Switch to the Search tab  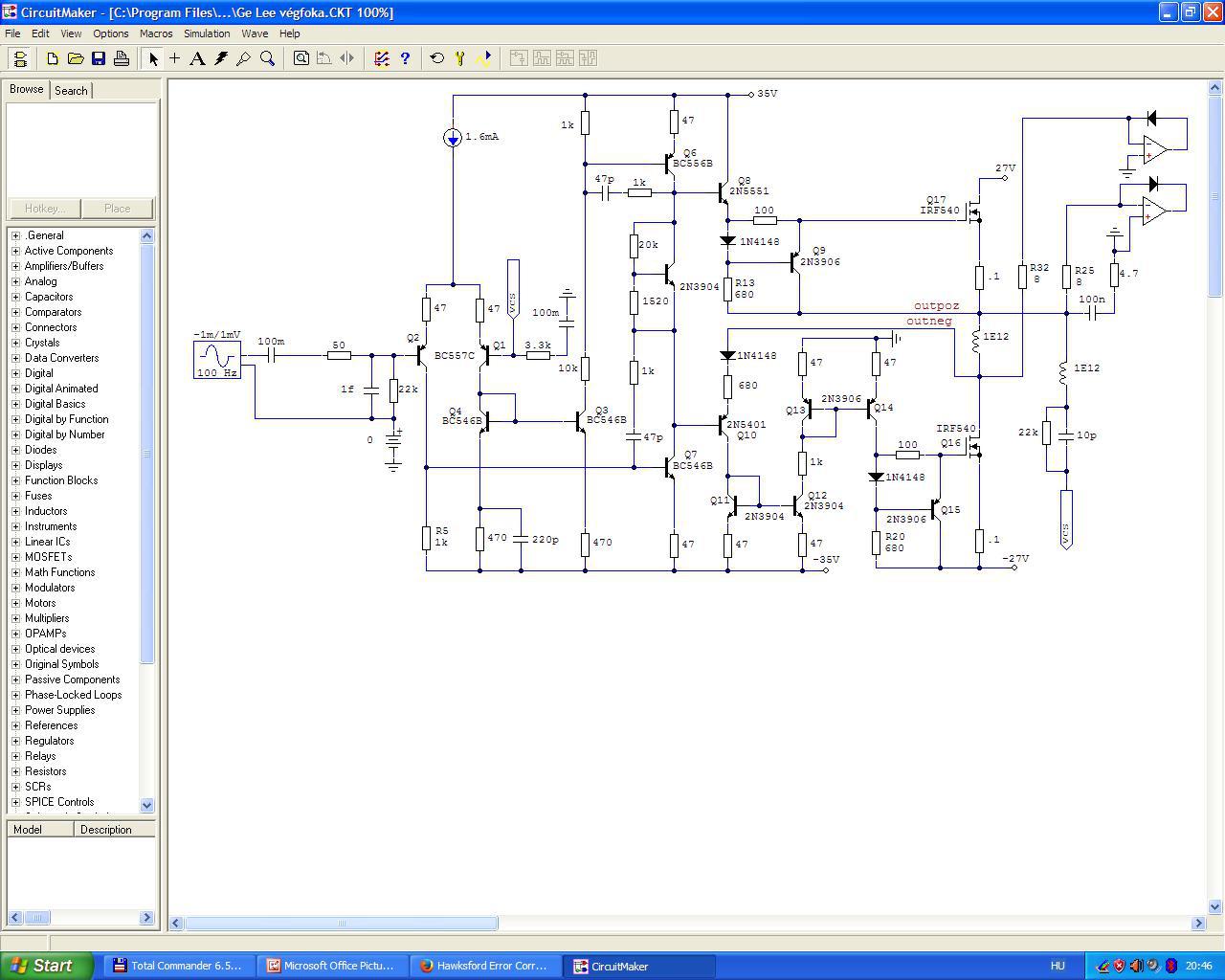coord(71,90)
